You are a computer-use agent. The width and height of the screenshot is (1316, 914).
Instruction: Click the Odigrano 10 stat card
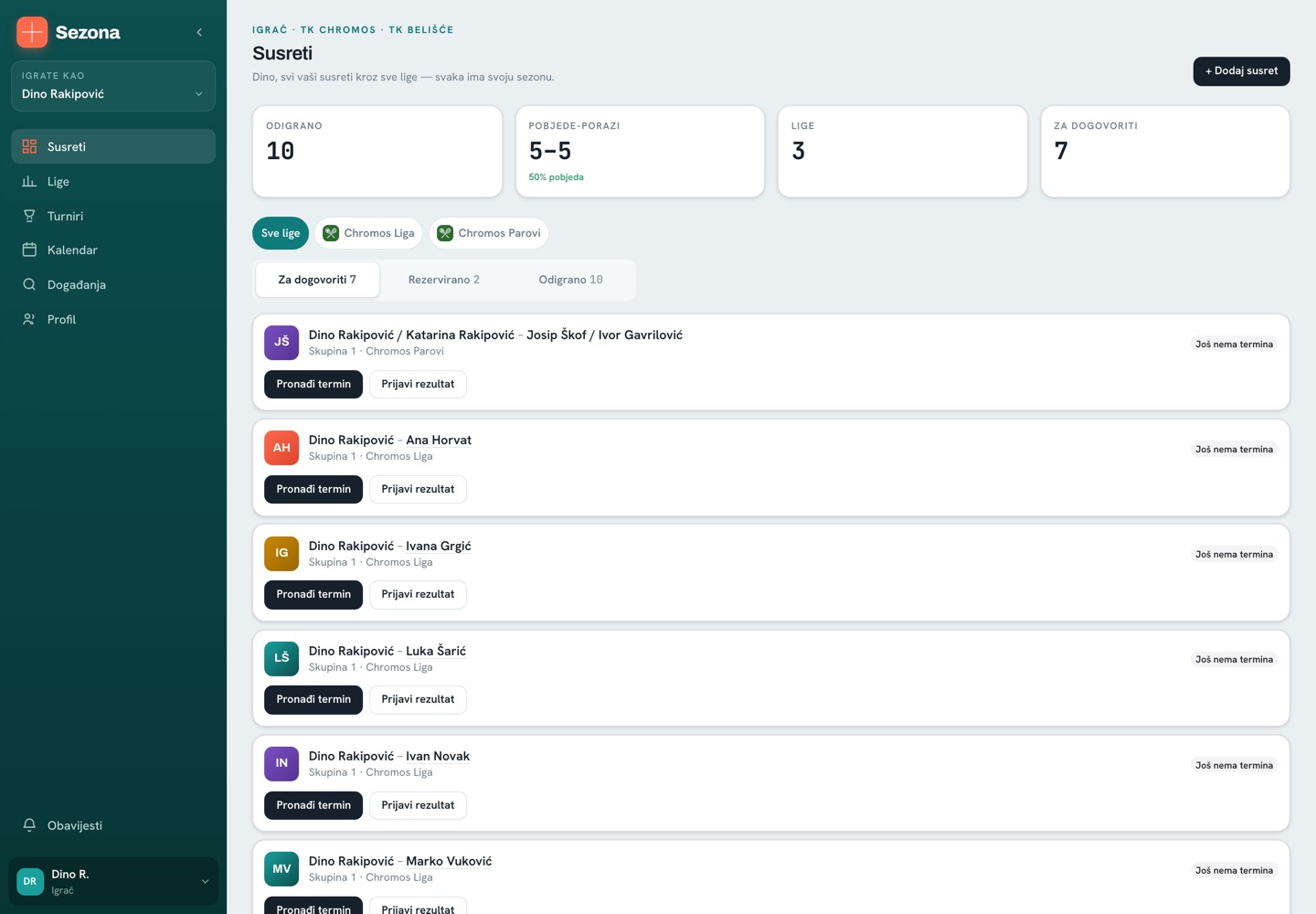[x=377, y=152]
